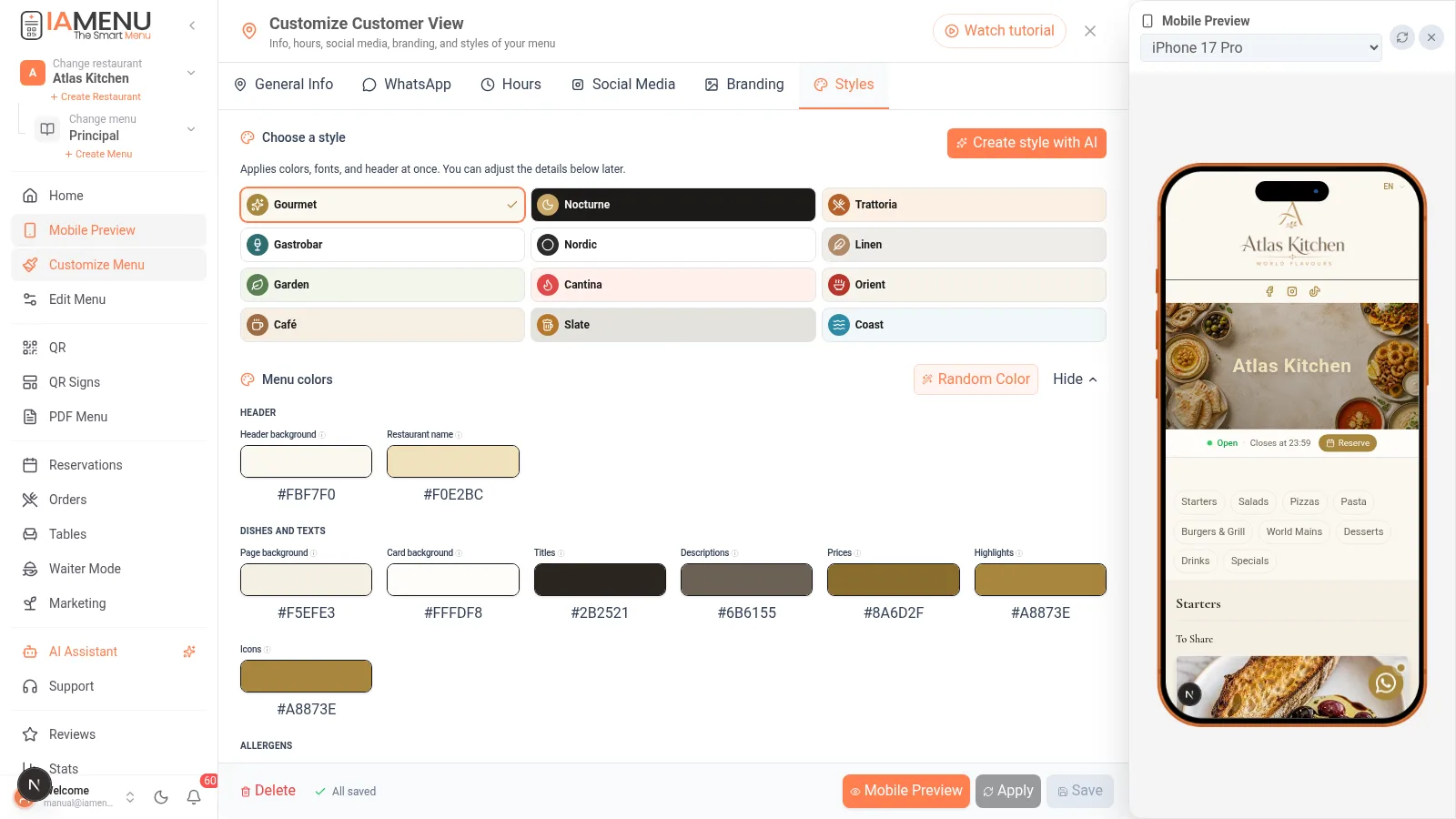
Task: Click the Restaurant name info icon
Action: (x=459, y=435)
